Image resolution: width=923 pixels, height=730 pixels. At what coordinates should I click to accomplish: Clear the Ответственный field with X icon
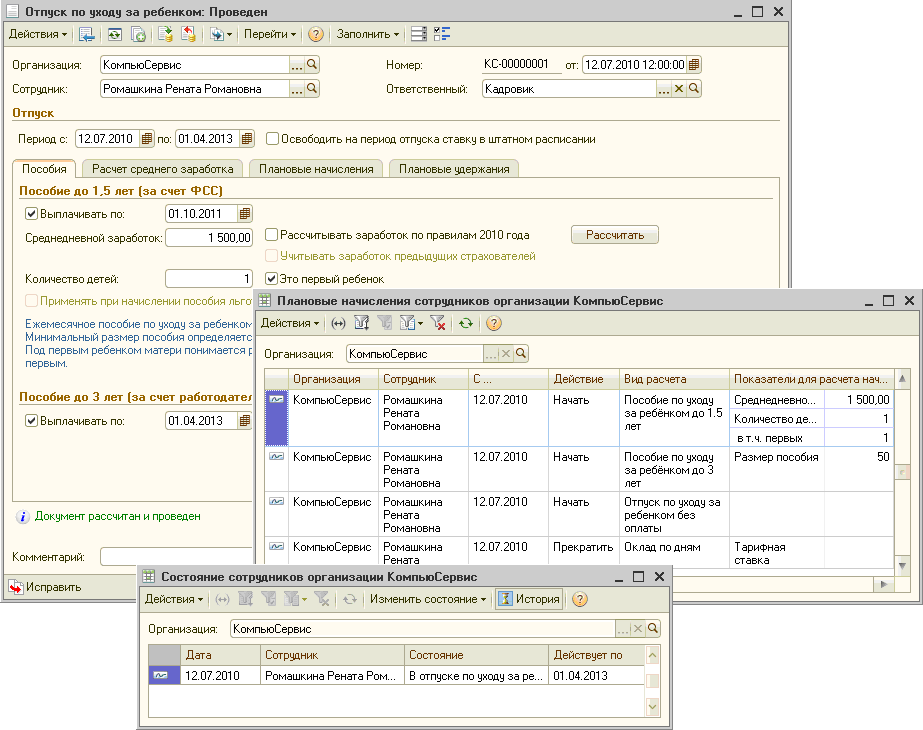[679, 88]
